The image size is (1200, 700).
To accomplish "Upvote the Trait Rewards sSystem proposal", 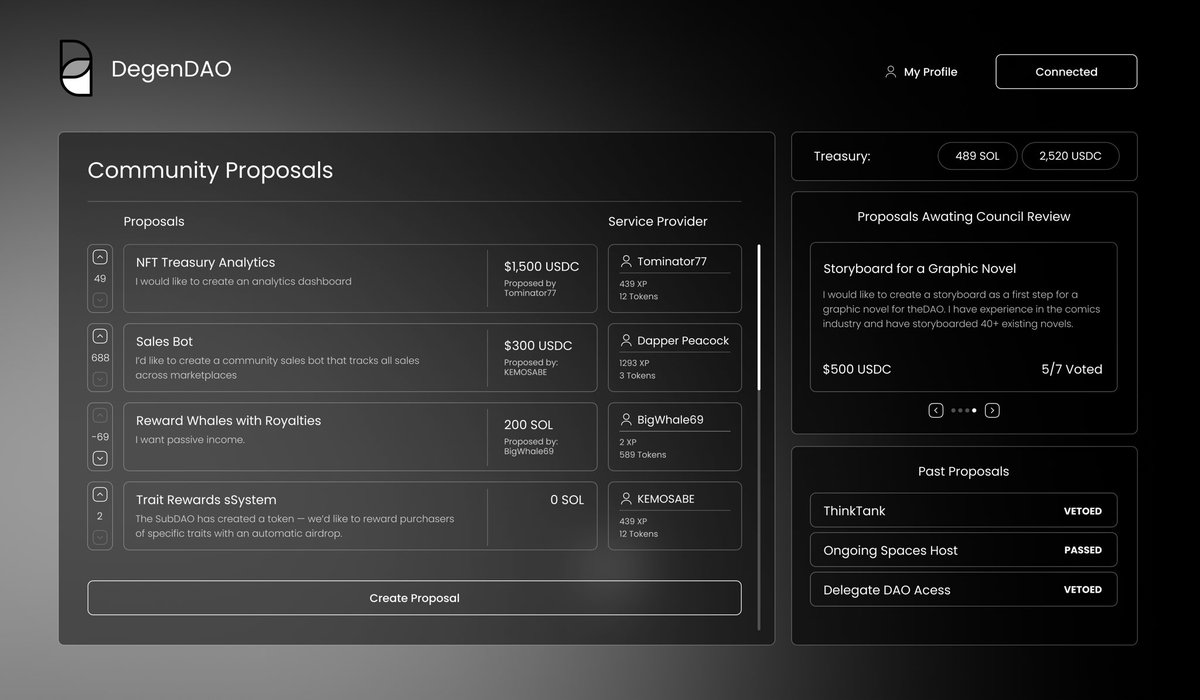I will point(100,494).
